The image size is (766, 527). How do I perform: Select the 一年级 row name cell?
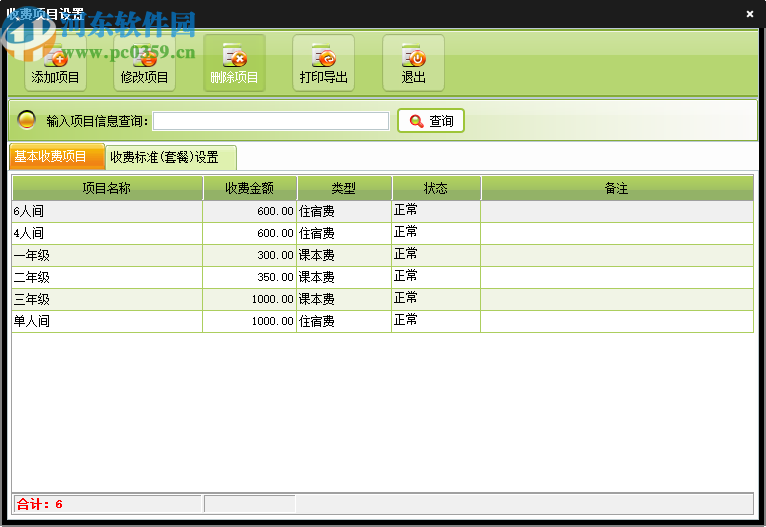pos(107,255)
